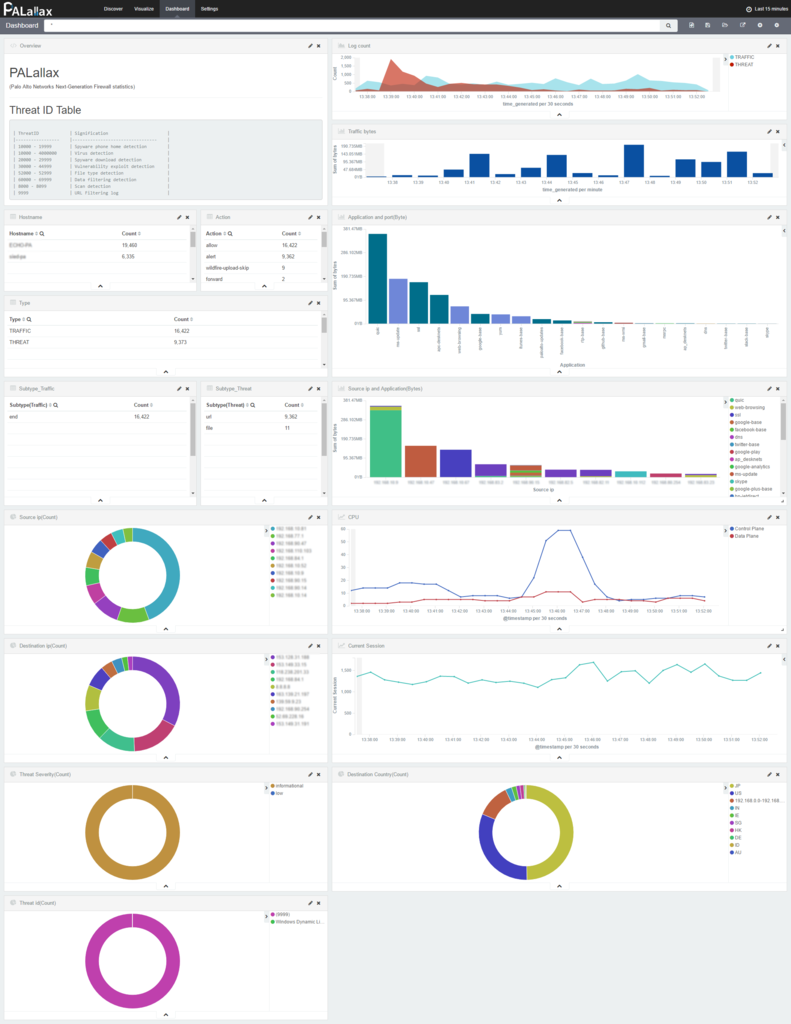Open the Last 15 minutes time picker
The height and width of the screenshot is (1024, 791).
(767, 9)
